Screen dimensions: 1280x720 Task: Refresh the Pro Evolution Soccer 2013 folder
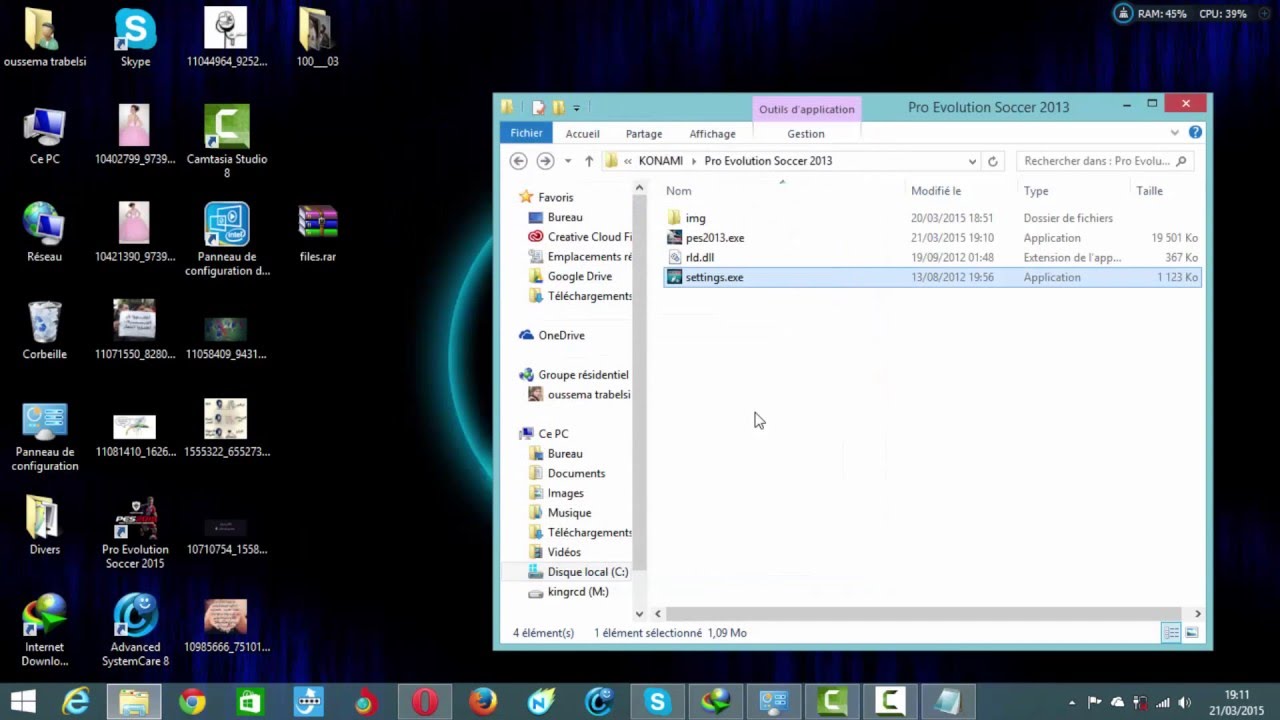[992, 161]
